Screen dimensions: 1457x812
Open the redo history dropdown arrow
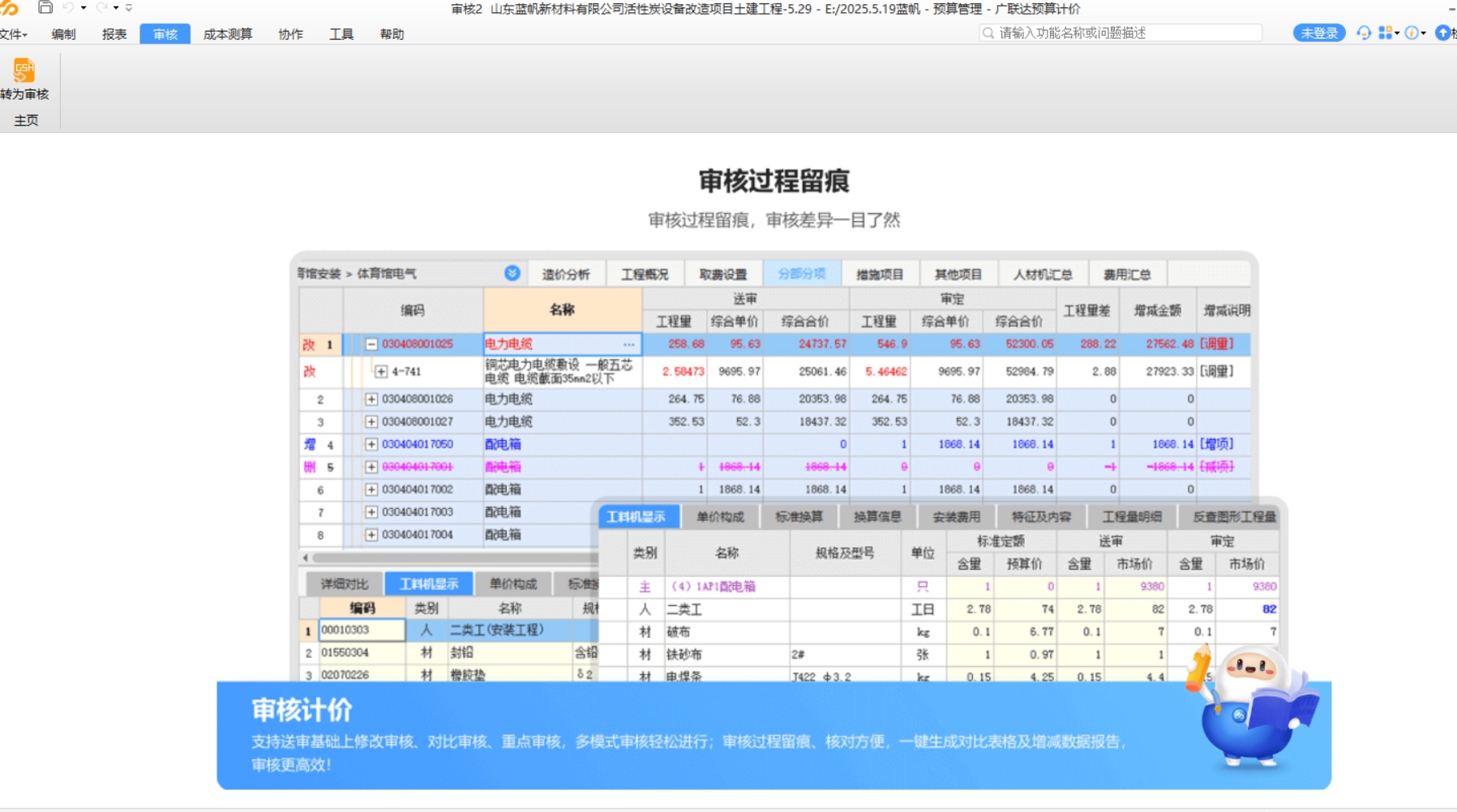pyautogui.click(x=116, y=8)
